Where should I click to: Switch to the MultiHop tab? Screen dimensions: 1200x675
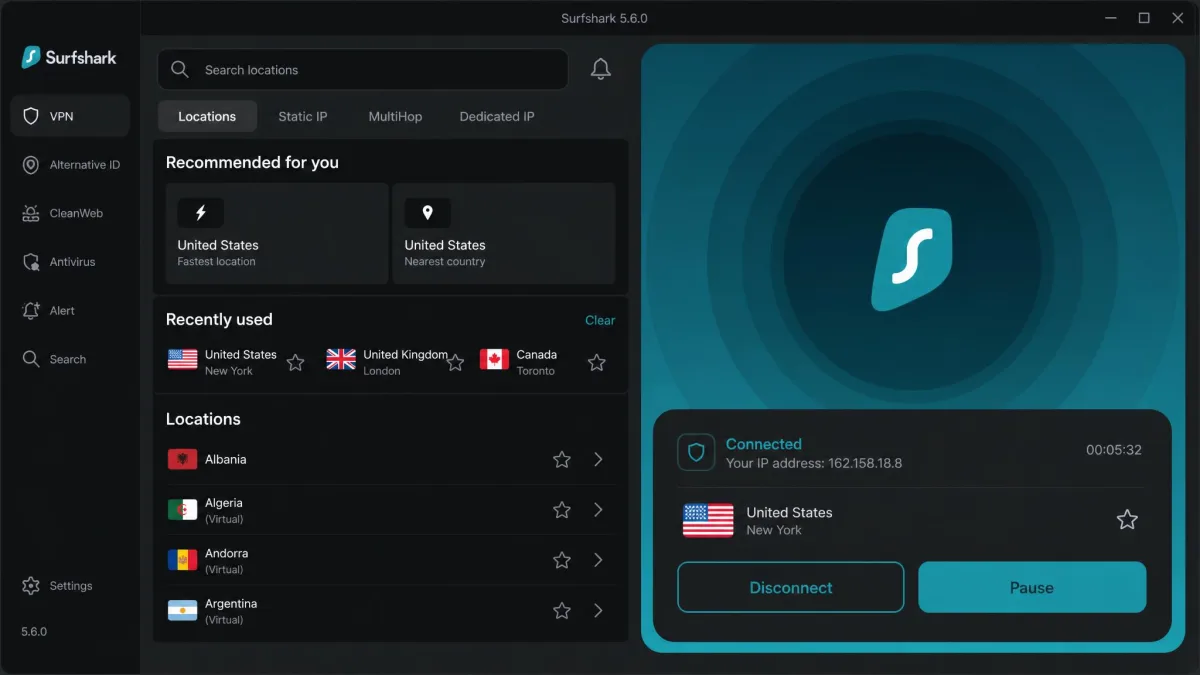[395, 116]
